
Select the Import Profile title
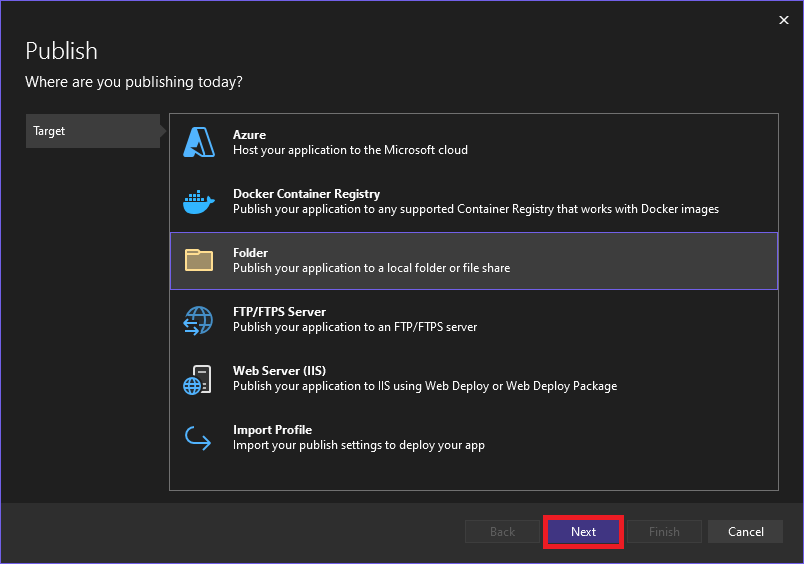pos(272,430)
